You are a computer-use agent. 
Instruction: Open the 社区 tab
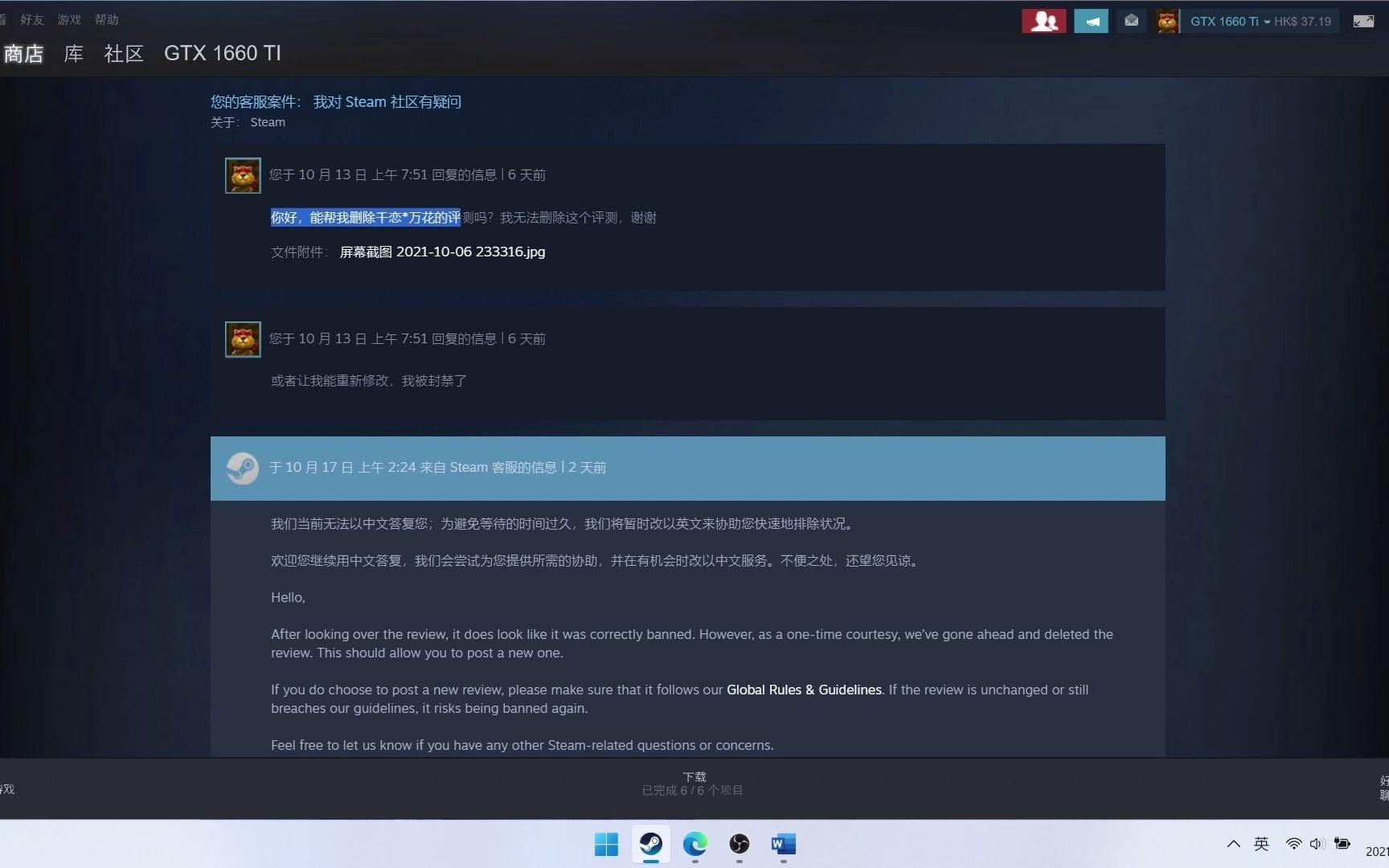coord(124,54)
